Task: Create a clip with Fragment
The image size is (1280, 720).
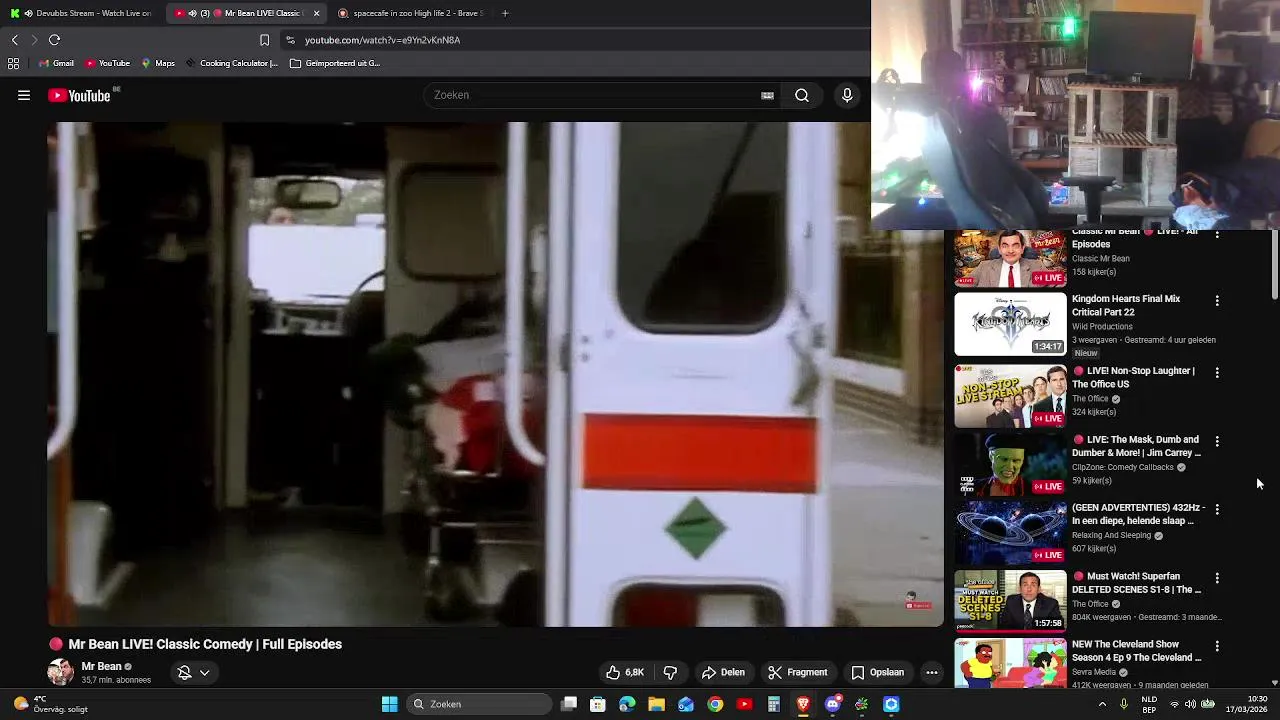Action: pos(797,672)
